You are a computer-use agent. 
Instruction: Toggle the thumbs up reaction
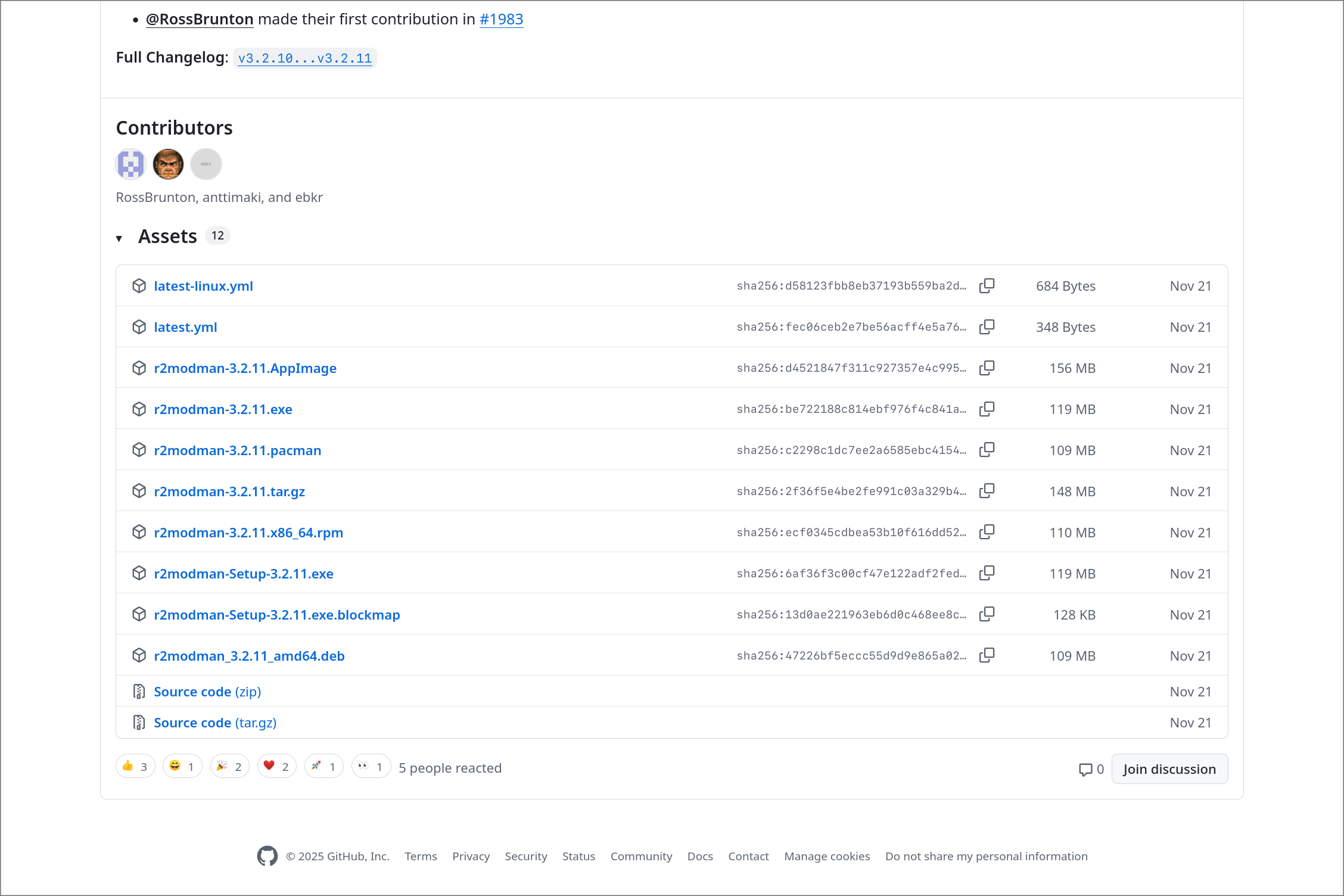135,767
